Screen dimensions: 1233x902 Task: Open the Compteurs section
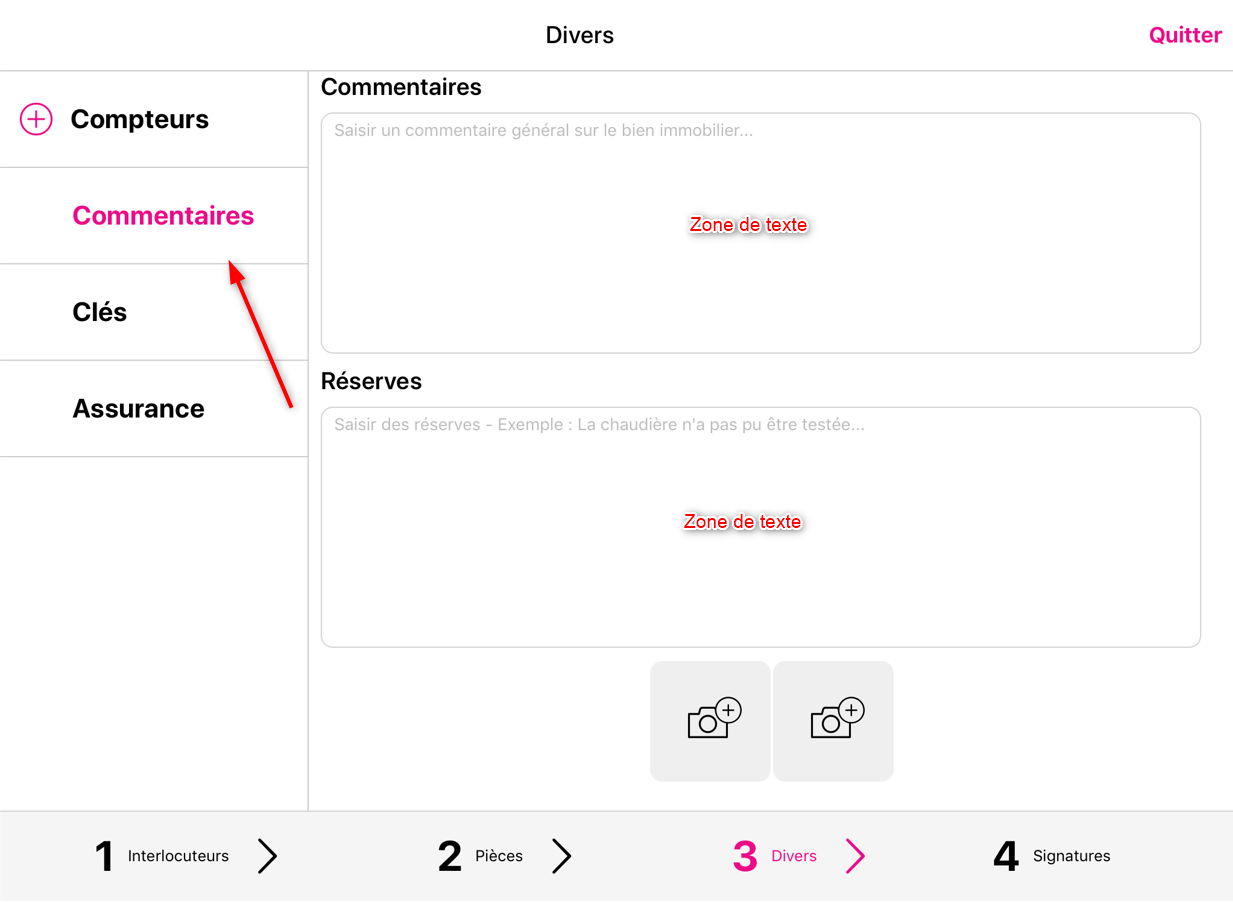point(154,119)
